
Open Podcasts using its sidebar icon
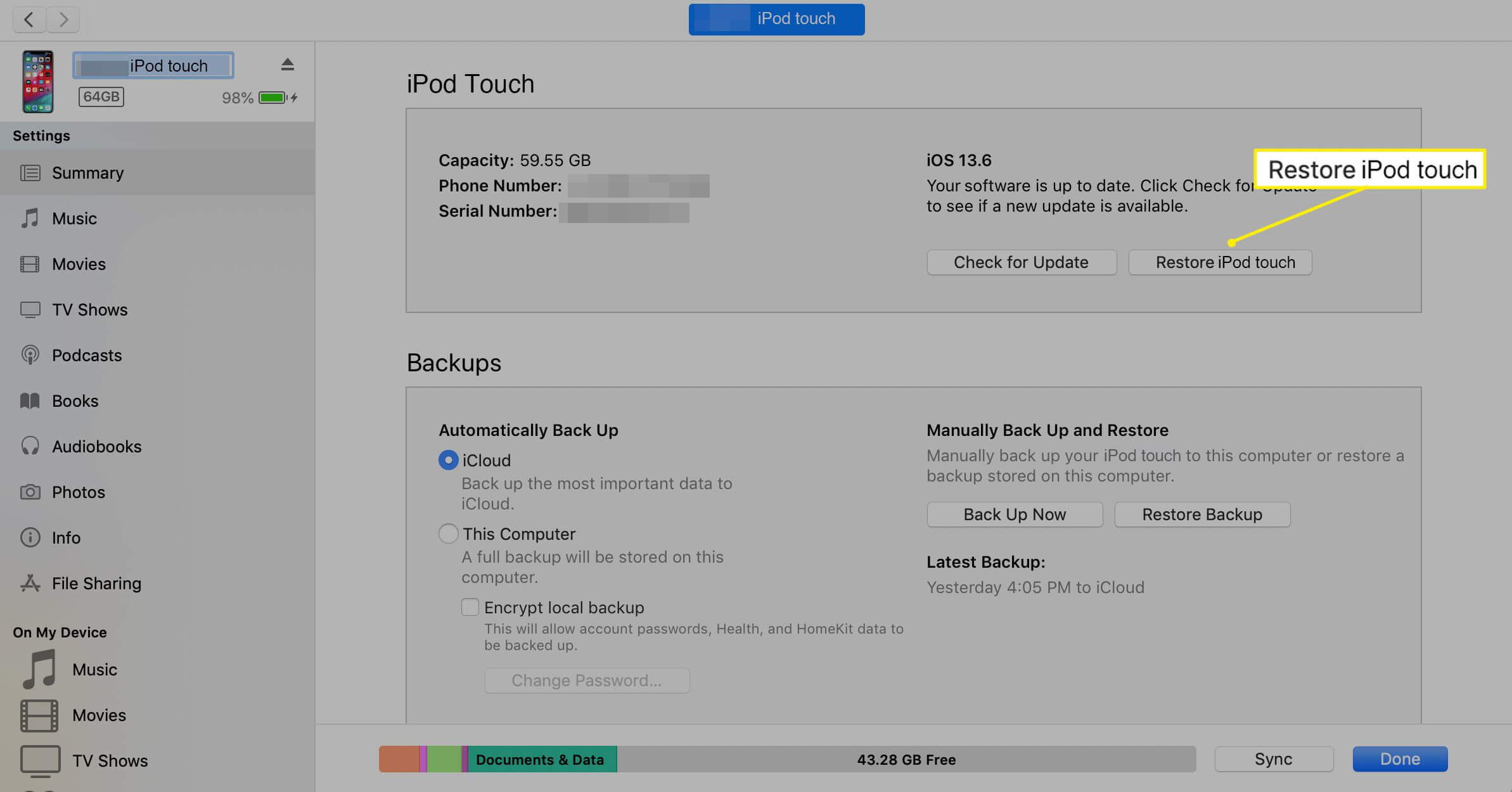[x=30, y=355]
